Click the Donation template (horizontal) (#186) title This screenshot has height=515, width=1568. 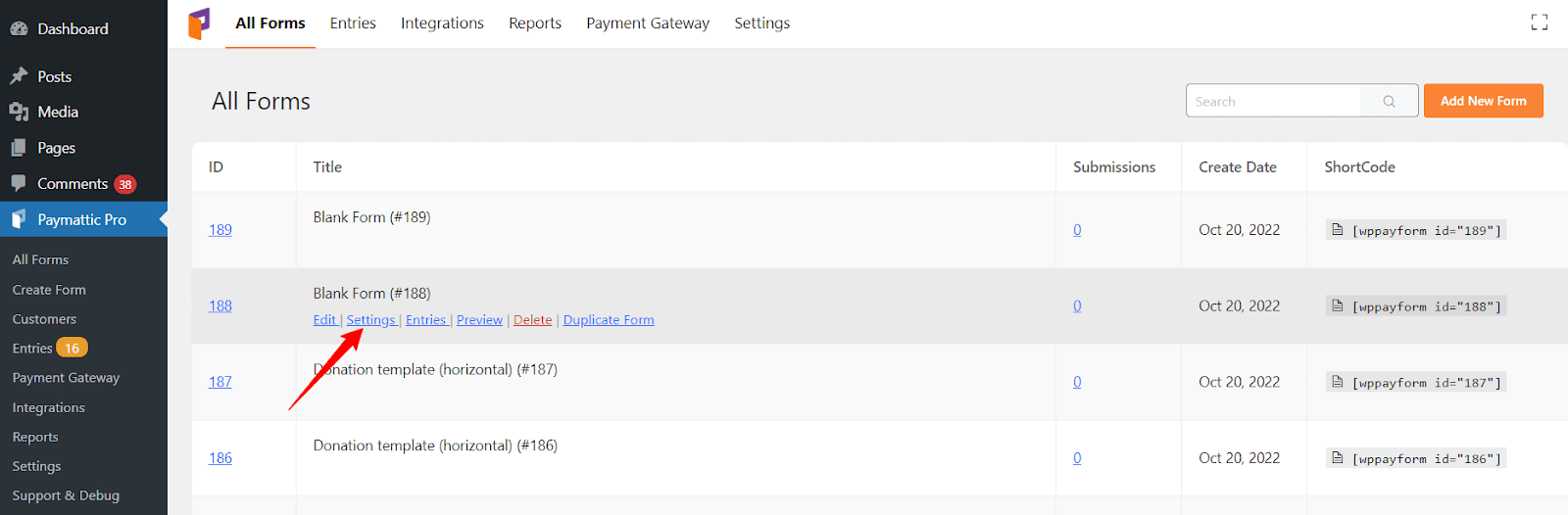coord(435,445)
